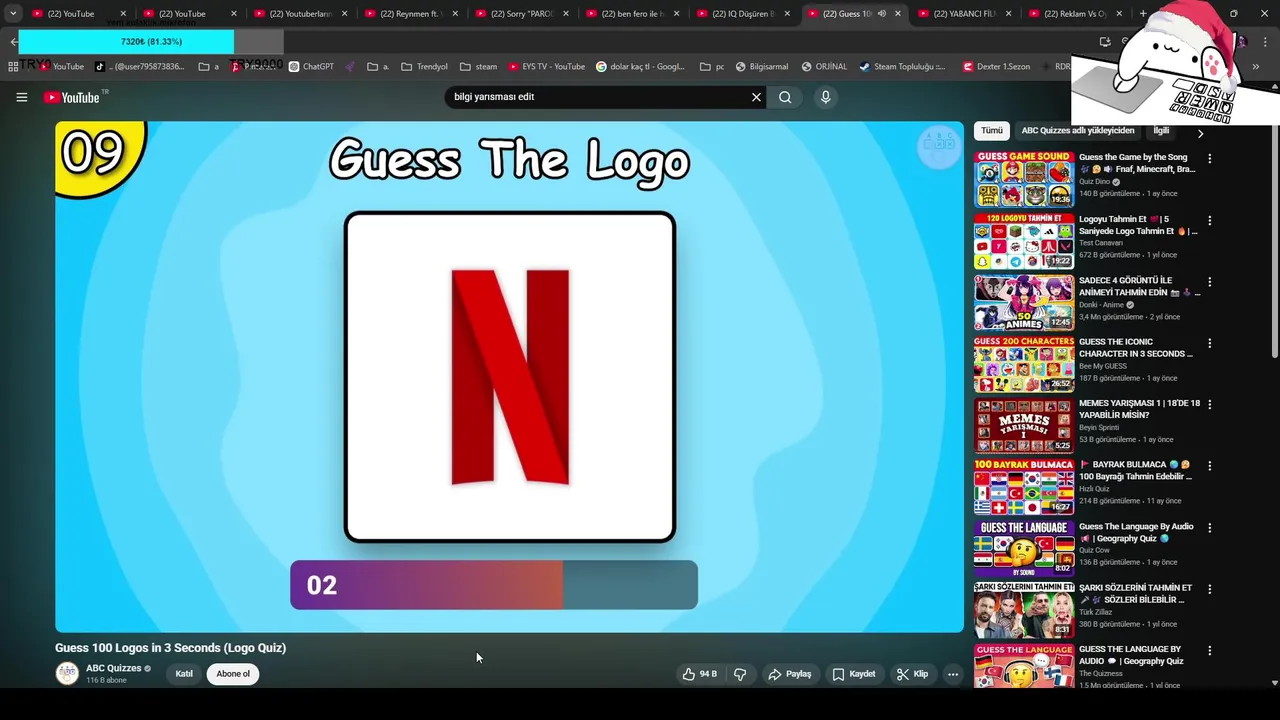Click 'Quiz Dino' channel name
Screen dimensions: 1280x720
(x=1095, y=182)
